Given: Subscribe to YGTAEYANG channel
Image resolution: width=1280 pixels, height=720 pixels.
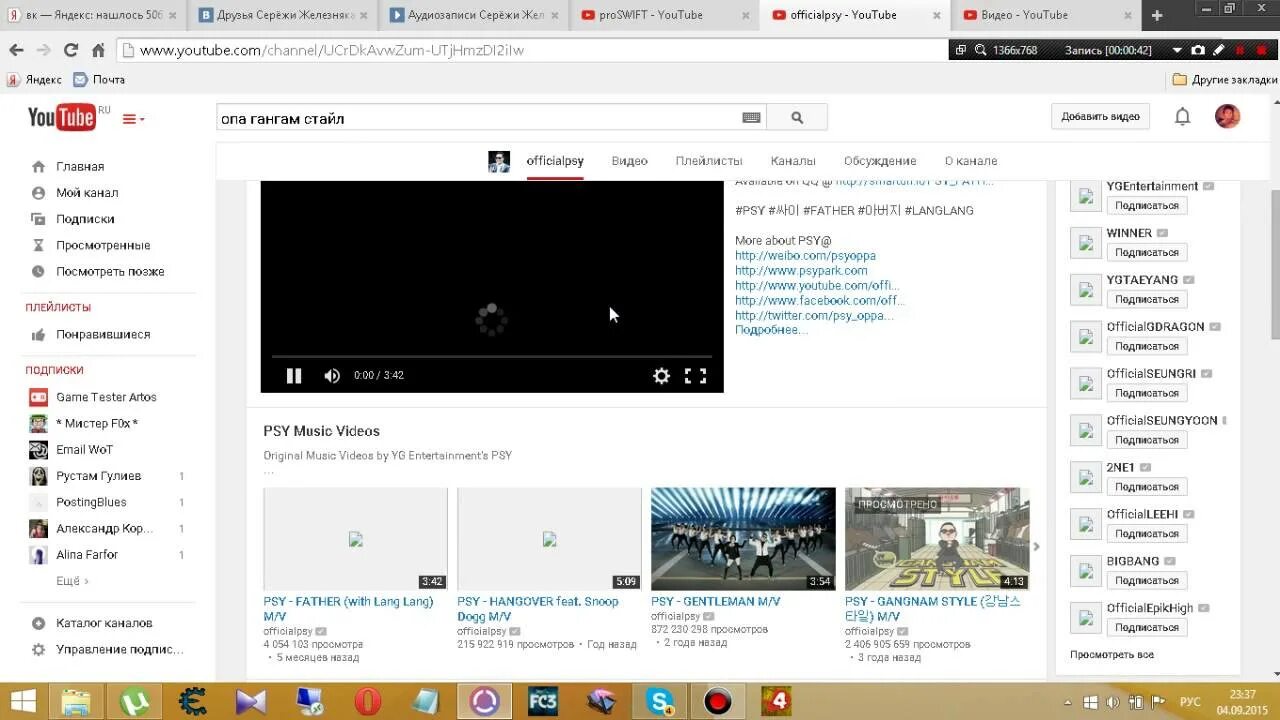Looking at the screenshot, I should [x=1147, y=299].
